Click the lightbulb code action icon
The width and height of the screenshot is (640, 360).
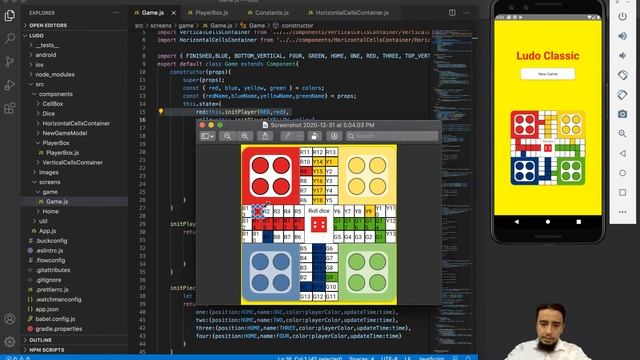coord(161,111)
